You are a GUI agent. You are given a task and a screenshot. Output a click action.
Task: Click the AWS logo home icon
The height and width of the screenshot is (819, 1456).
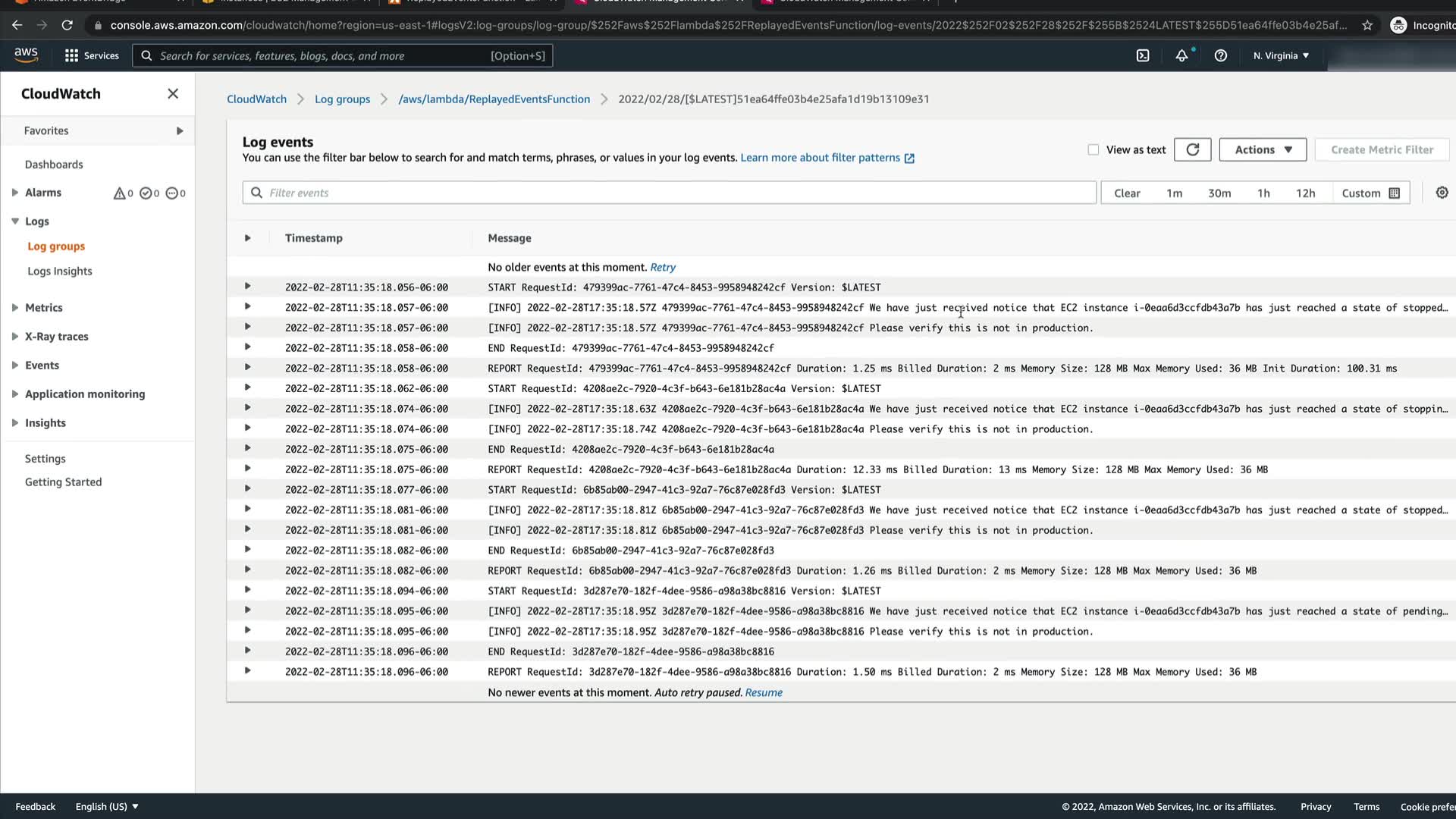26,55
